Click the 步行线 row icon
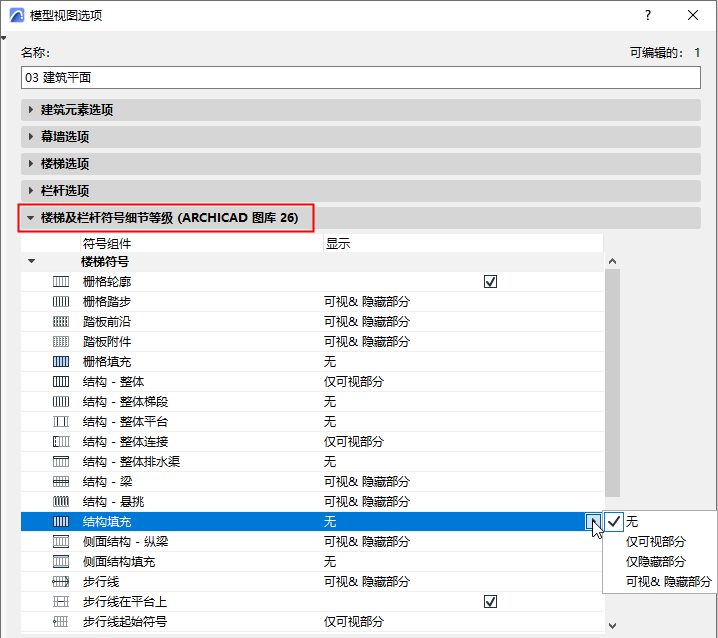Image resolution: width=718 pixels, height=638 pixels. coord(61,582)
